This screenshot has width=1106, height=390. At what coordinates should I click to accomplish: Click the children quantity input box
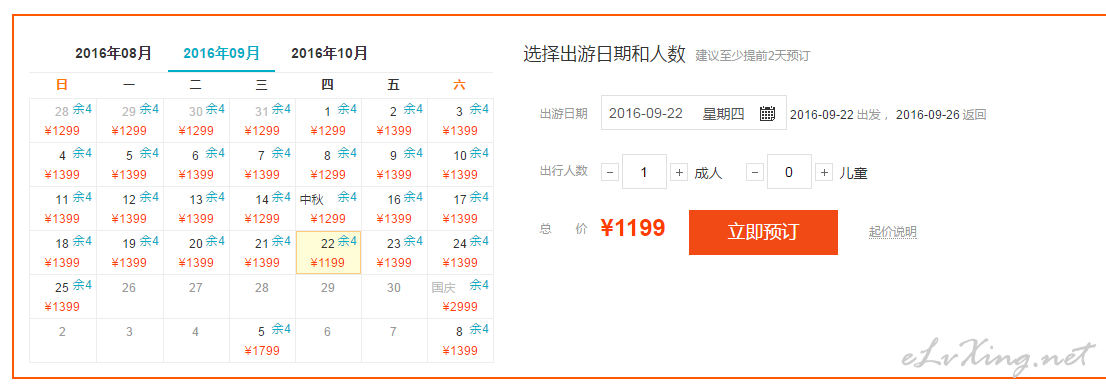tap(789, 172)
